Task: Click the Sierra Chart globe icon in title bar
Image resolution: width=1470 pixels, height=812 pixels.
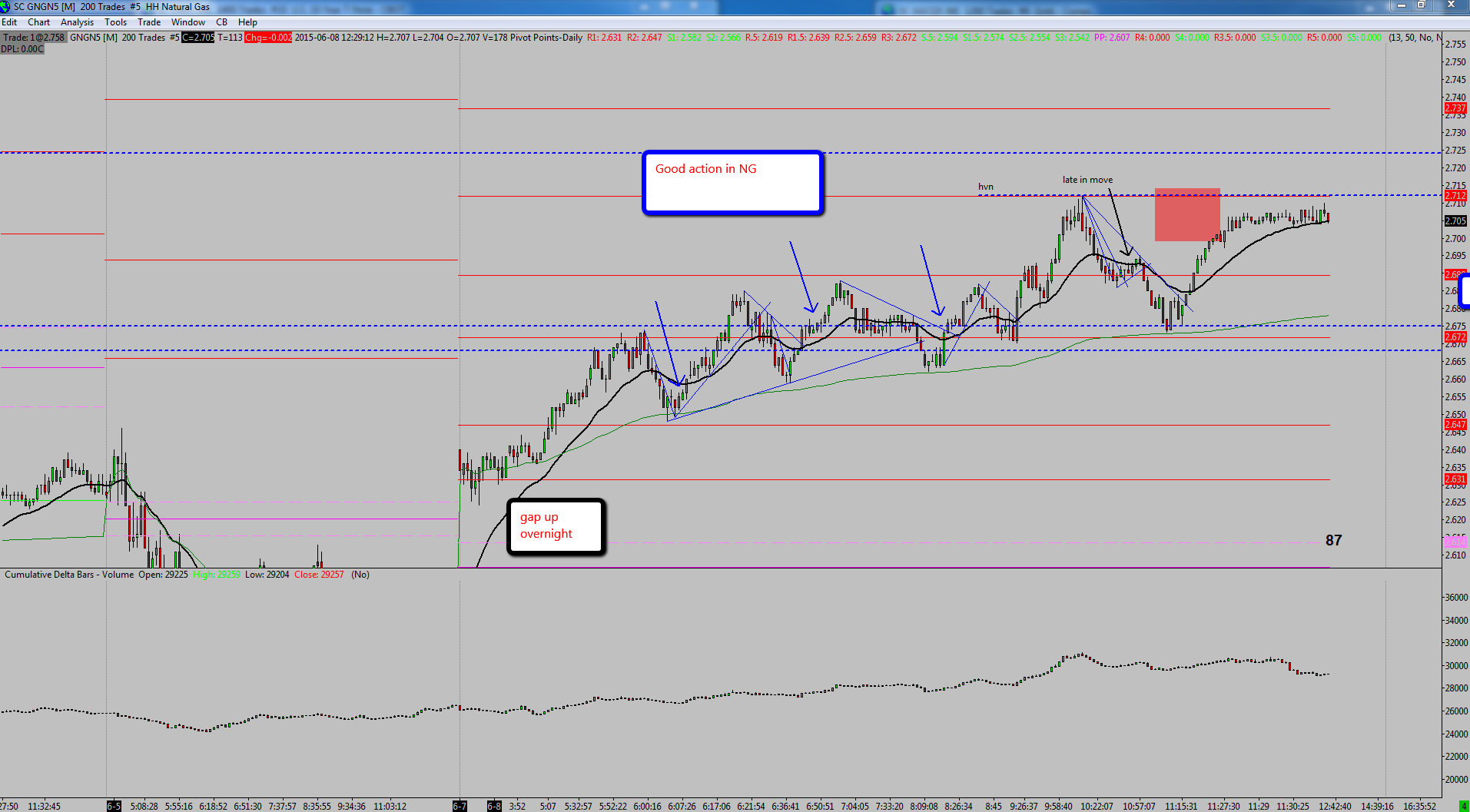Action: tap(5, 7)
